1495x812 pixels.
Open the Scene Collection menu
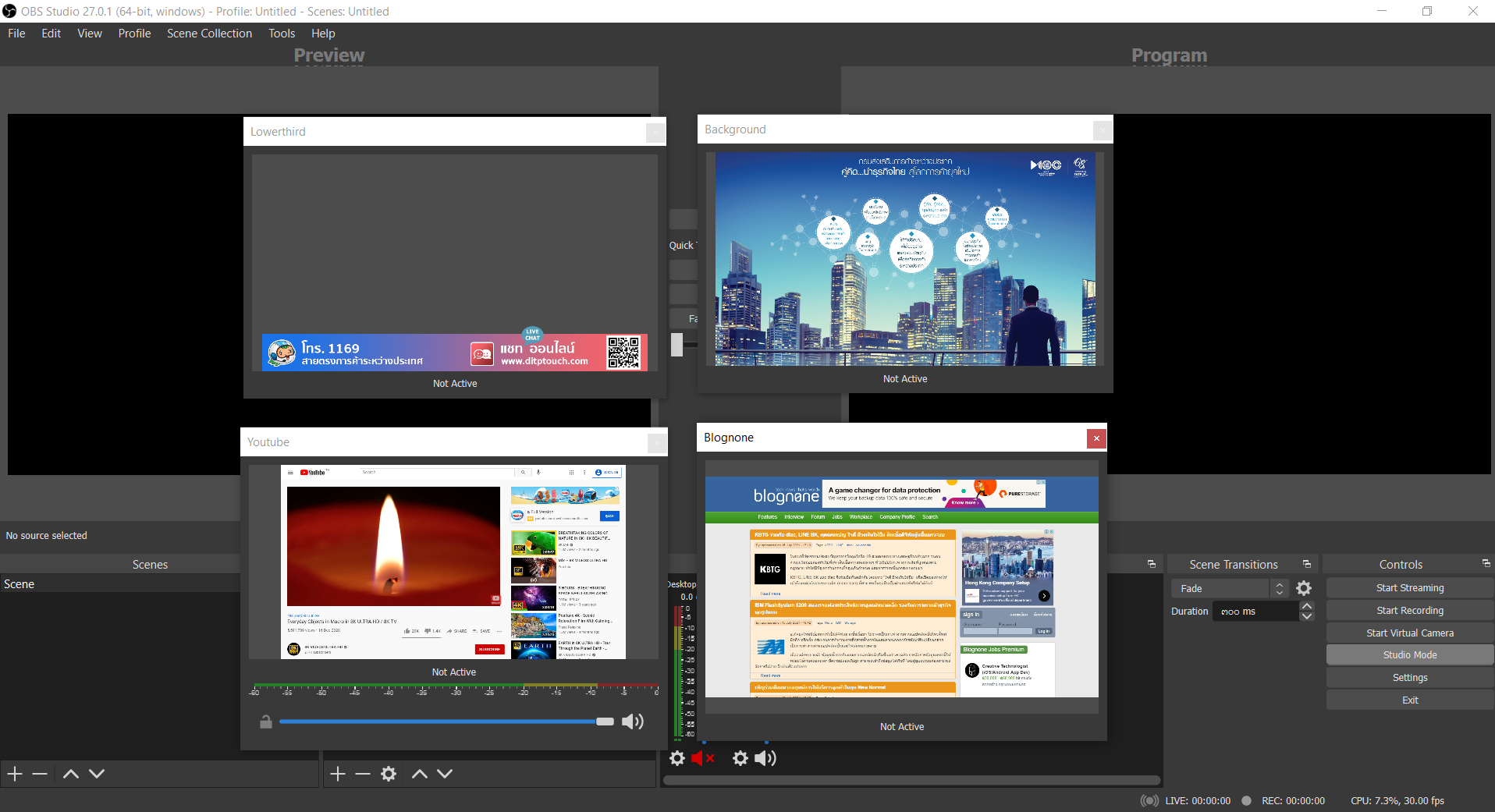point(209,33)
